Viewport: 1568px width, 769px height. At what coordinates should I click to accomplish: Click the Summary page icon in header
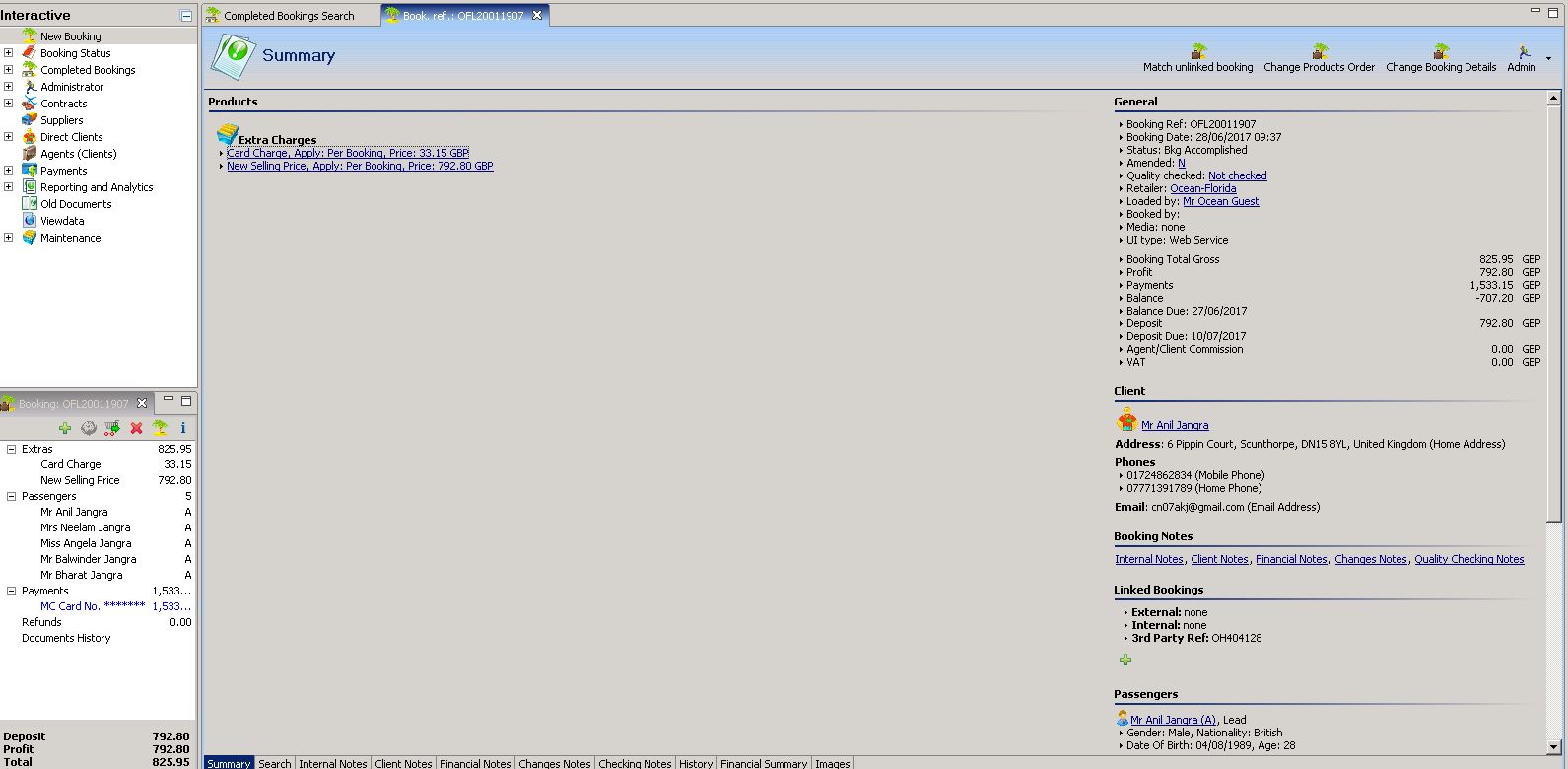click(233, 57)
